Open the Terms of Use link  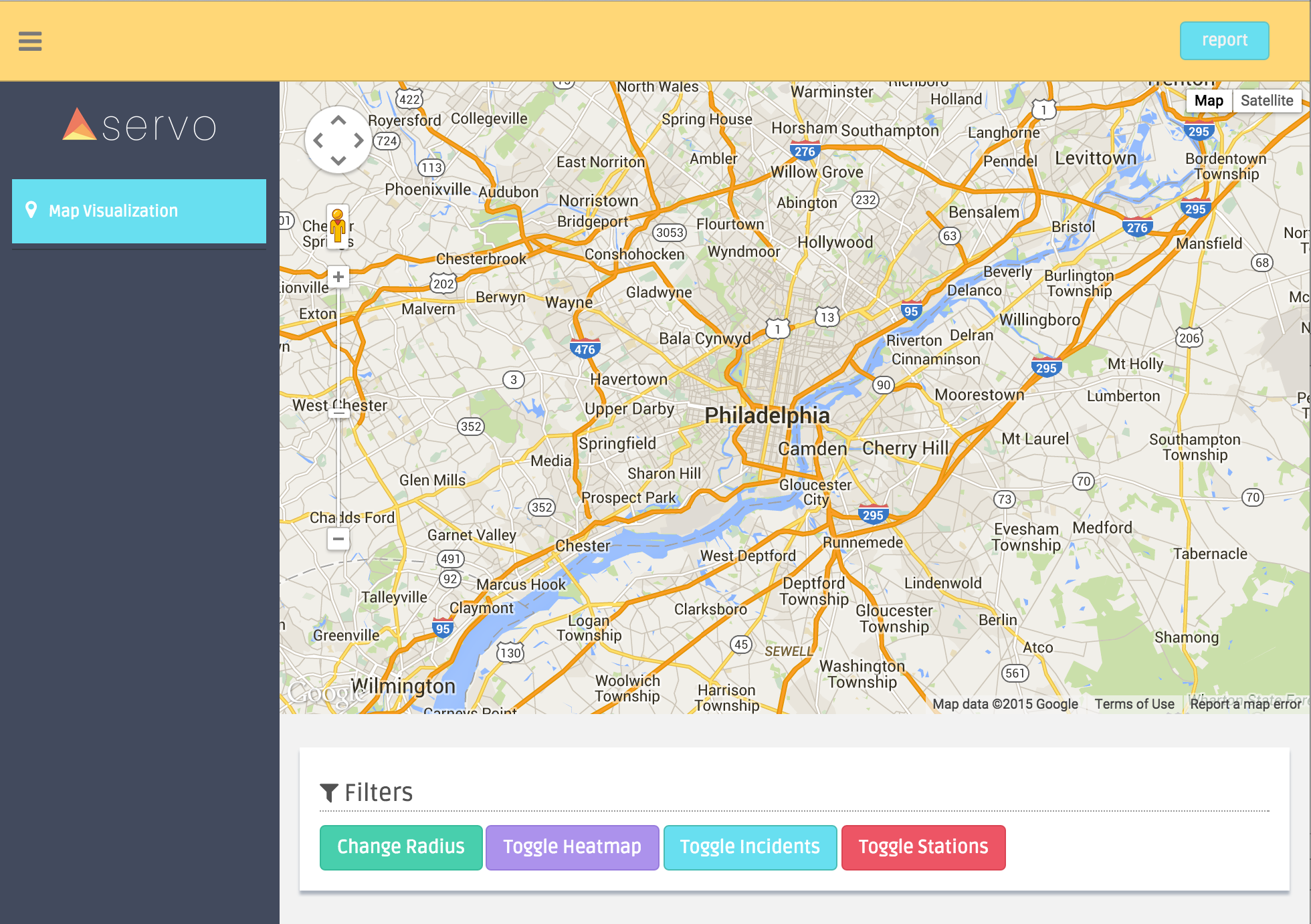point(1134,703)
